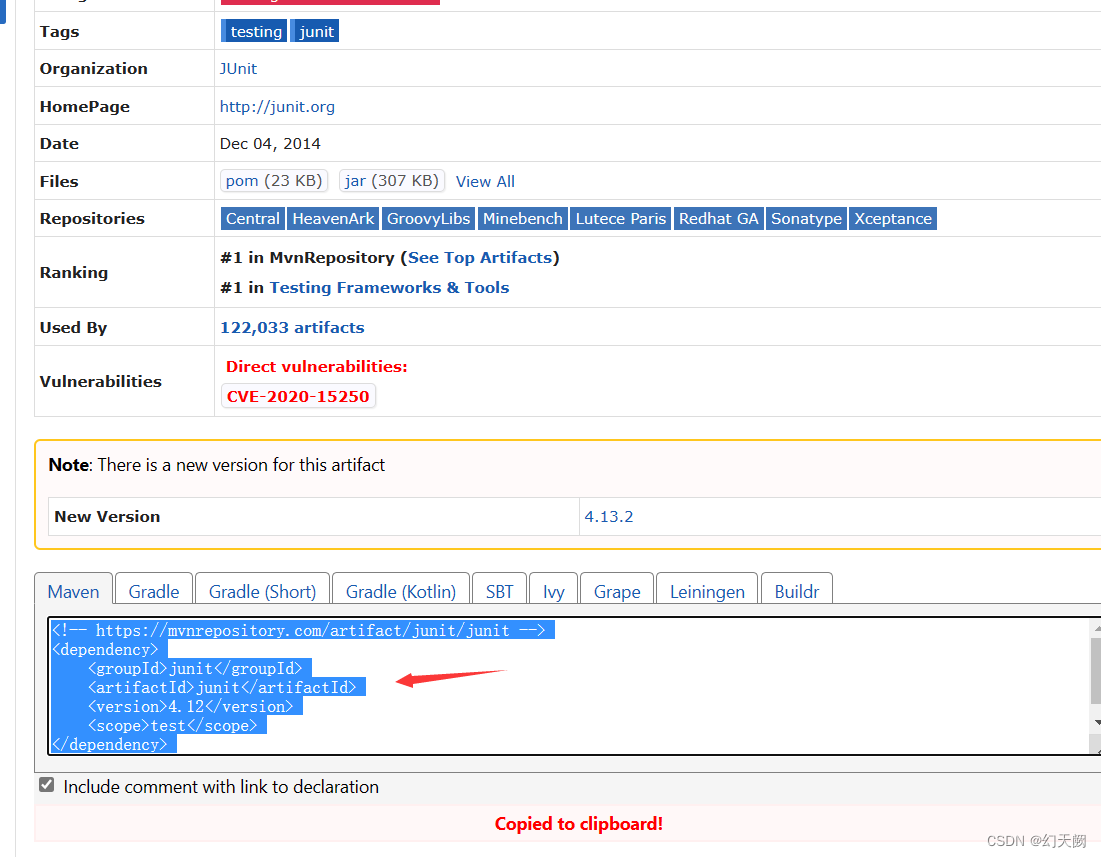Uncheck 'Include comment with link to declaration'
This screenshot has height=857, width=1101.
tap(46, 784)
